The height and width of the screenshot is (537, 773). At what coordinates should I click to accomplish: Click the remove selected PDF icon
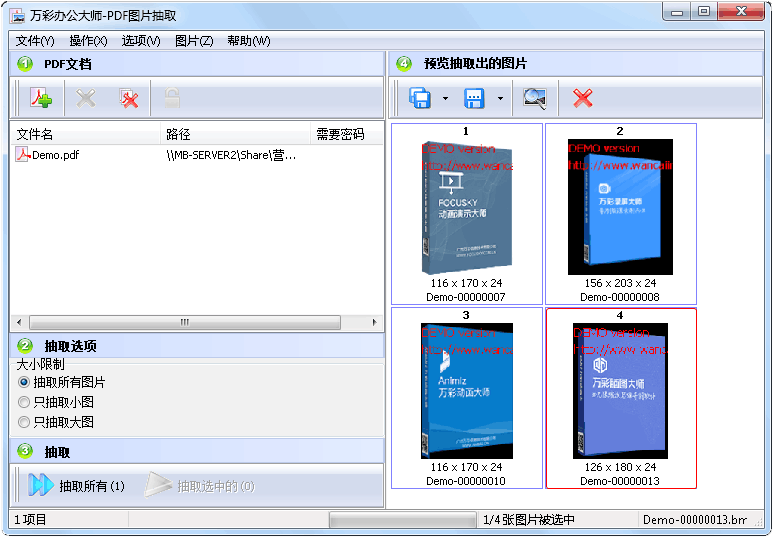click(86, 98)
